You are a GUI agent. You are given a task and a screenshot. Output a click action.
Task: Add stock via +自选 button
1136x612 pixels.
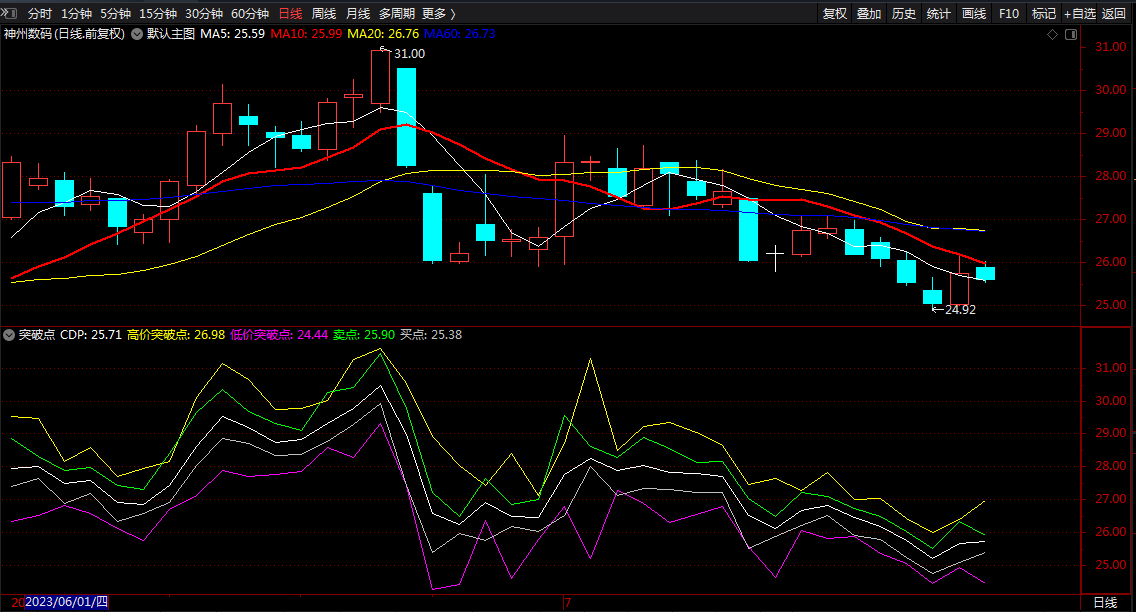click(x=1079, y=14)
